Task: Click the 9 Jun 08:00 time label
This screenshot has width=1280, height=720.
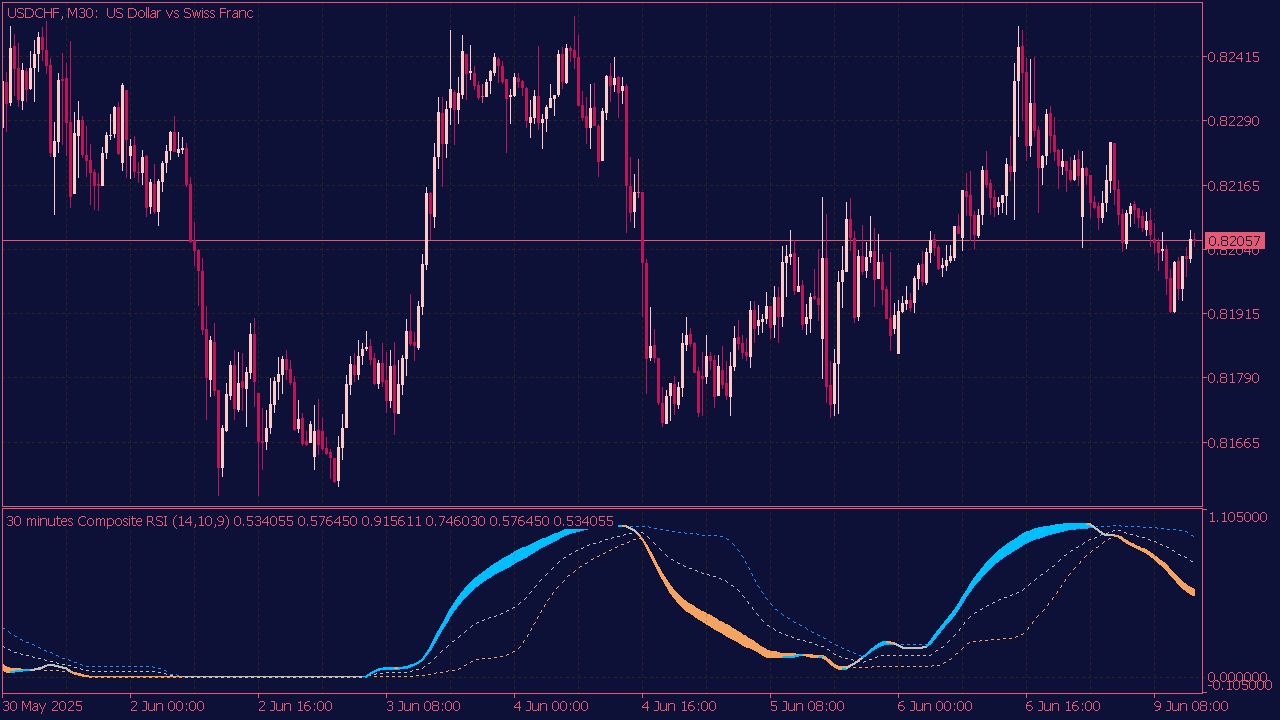Action: point(1191,706)
